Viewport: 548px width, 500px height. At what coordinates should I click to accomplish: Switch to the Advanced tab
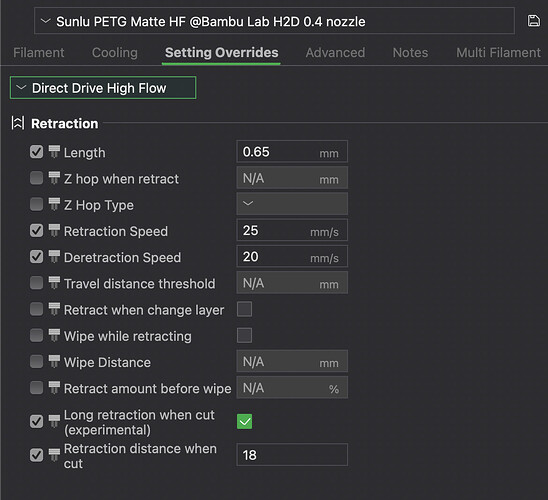point(335,53)
